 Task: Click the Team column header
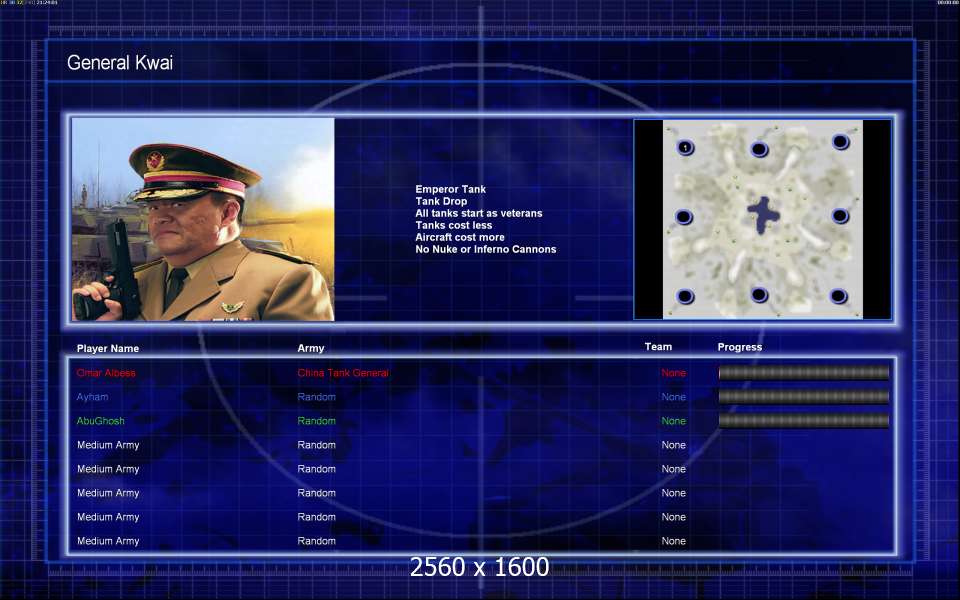658,347
